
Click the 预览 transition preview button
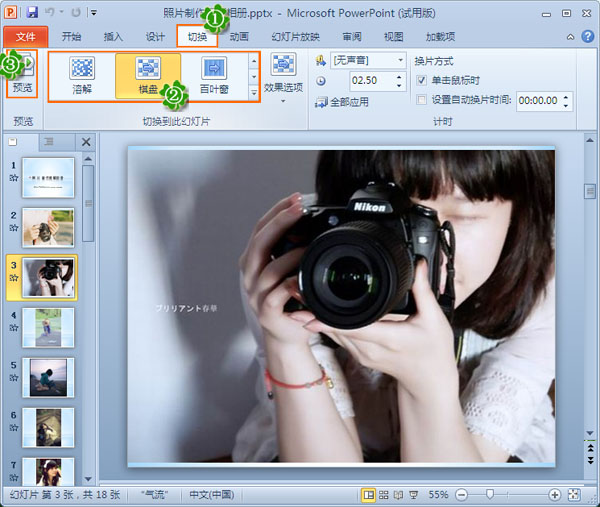click(22, 74)
